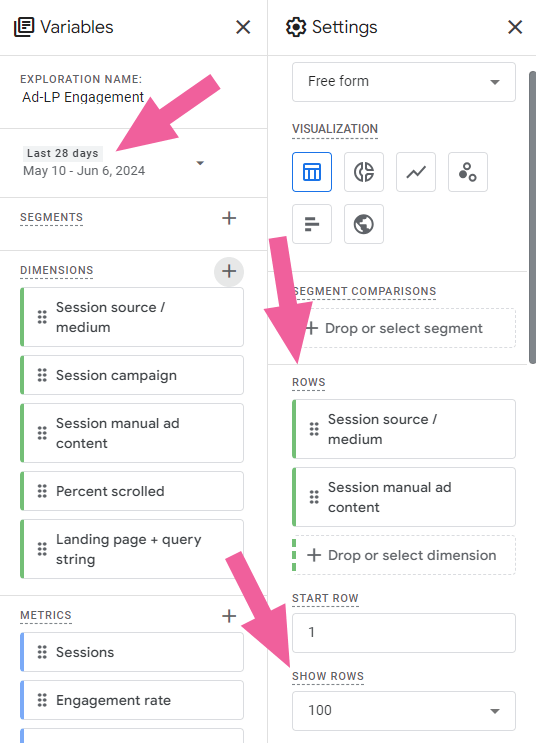Screen dimensions: 536x743
Task: Open the date range dropdown arrow
Action: click(x=200, y=163)
